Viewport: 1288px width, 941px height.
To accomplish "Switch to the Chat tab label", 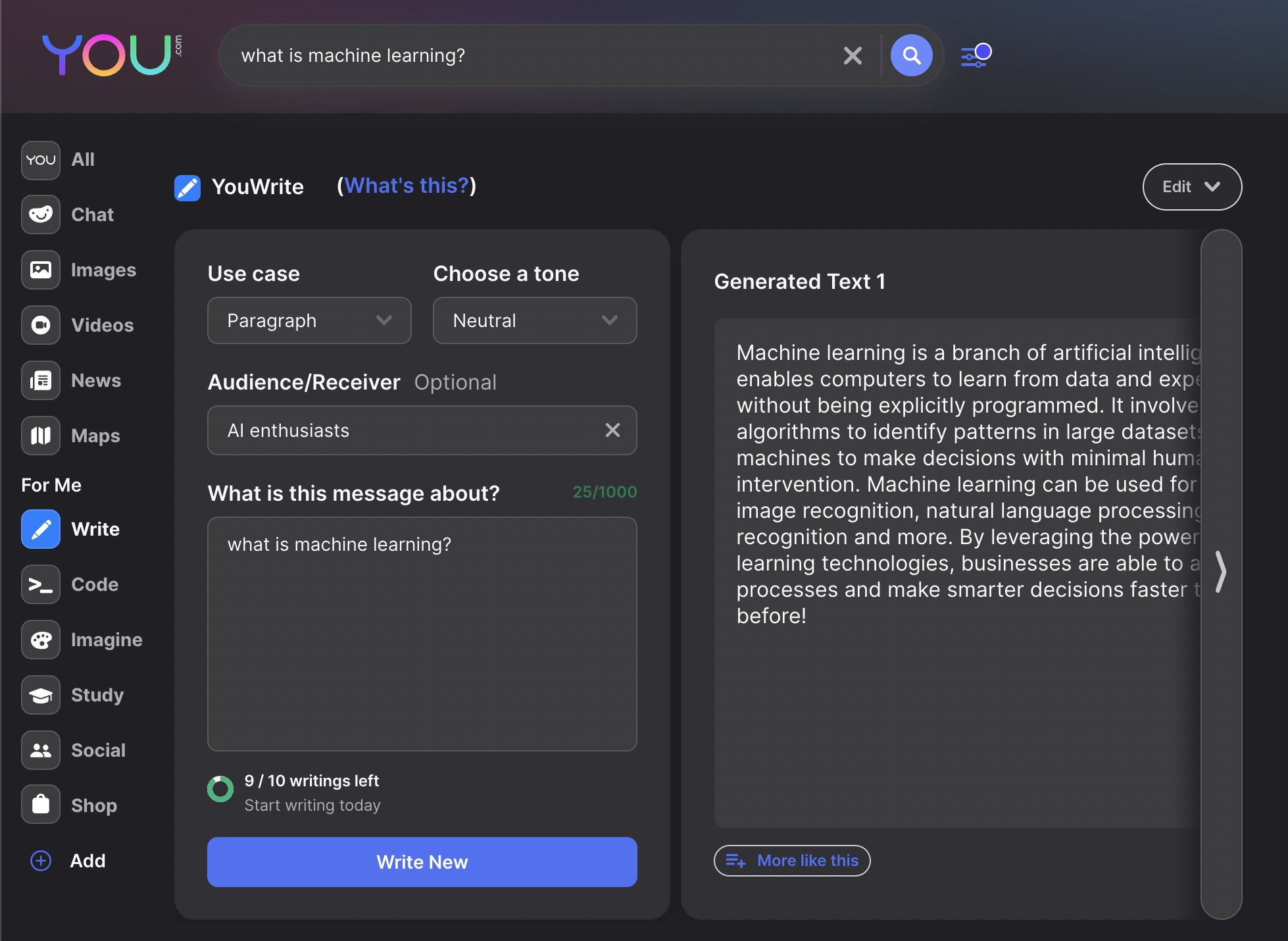I will tap(92, 215).
